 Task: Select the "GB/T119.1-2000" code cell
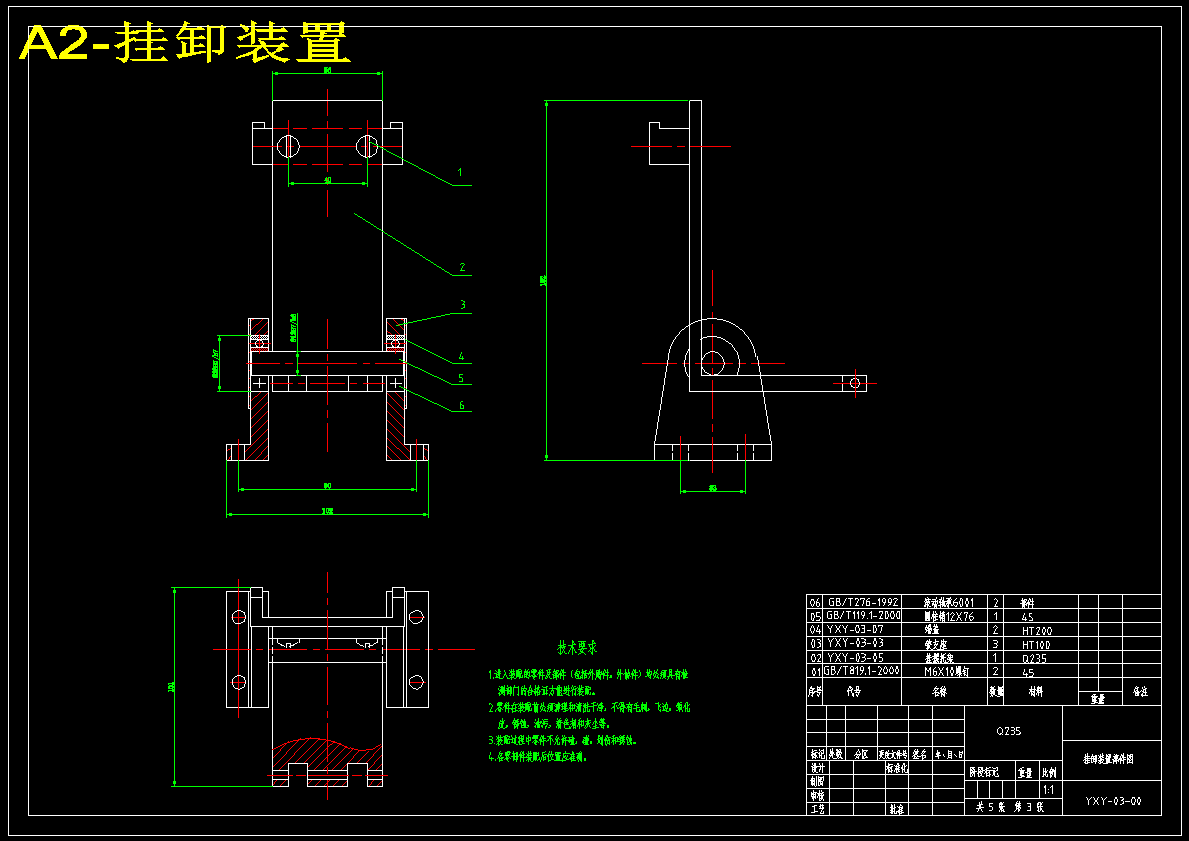[x=864, y=616]
